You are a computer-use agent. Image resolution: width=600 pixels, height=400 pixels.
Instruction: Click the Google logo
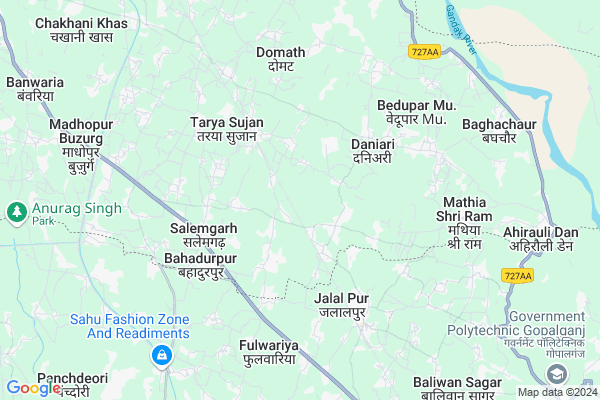(x=33, y=388)
